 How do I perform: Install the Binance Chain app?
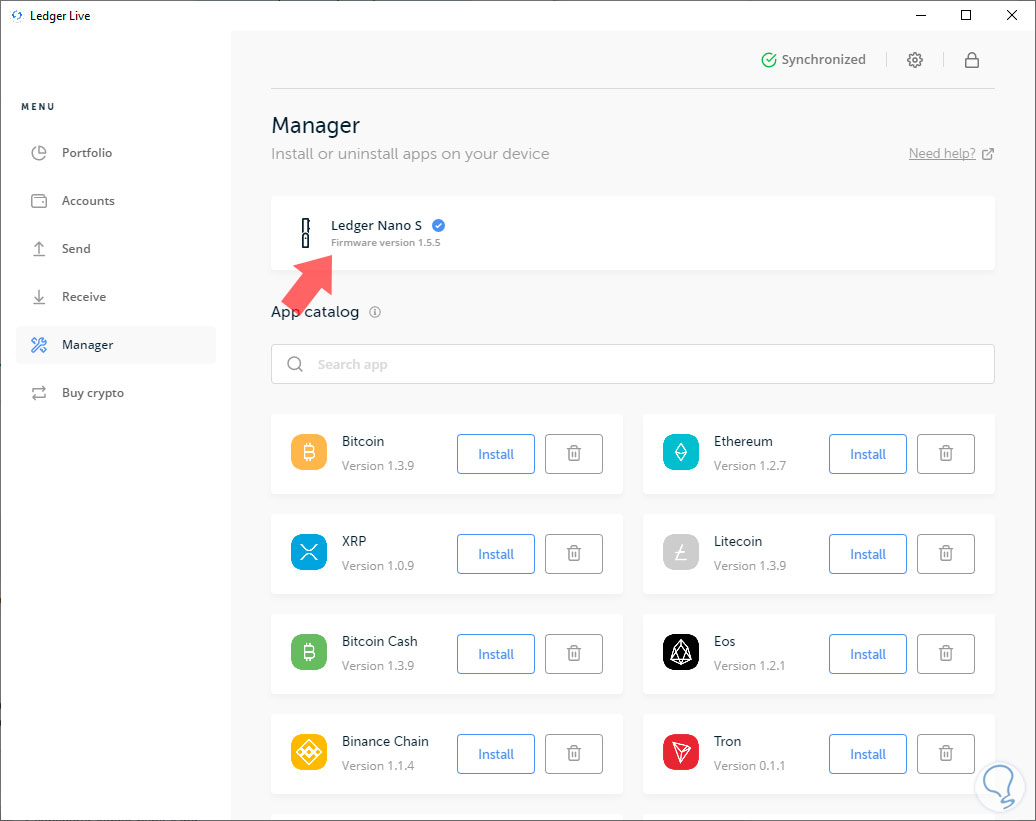(x=496, y=754)
